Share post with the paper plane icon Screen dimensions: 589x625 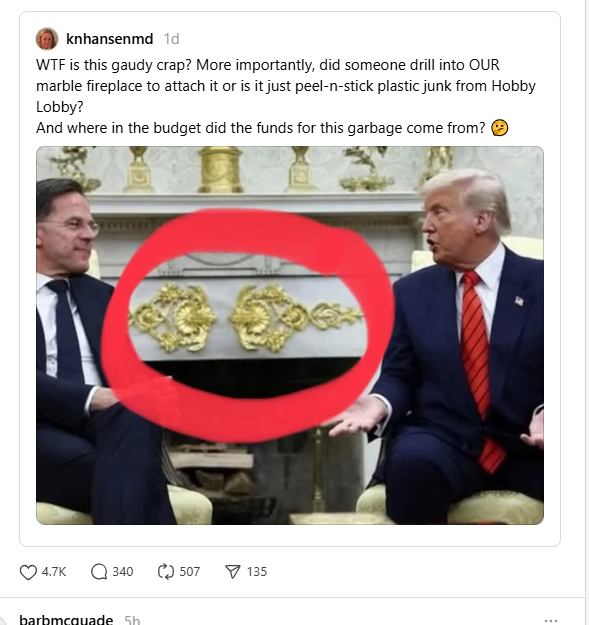tap(233, 572)
